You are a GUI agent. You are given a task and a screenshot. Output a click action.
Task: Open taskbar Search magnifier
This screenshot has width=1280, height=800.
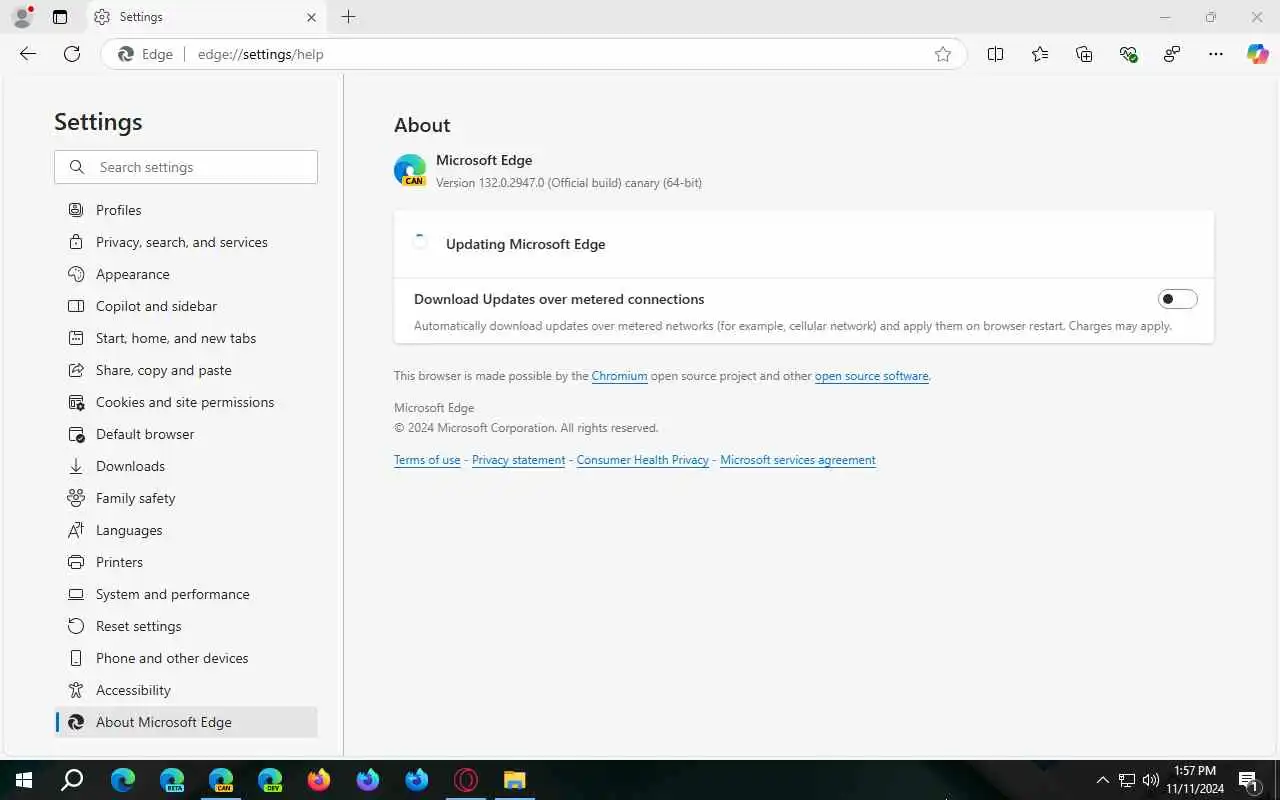(72, 780)
